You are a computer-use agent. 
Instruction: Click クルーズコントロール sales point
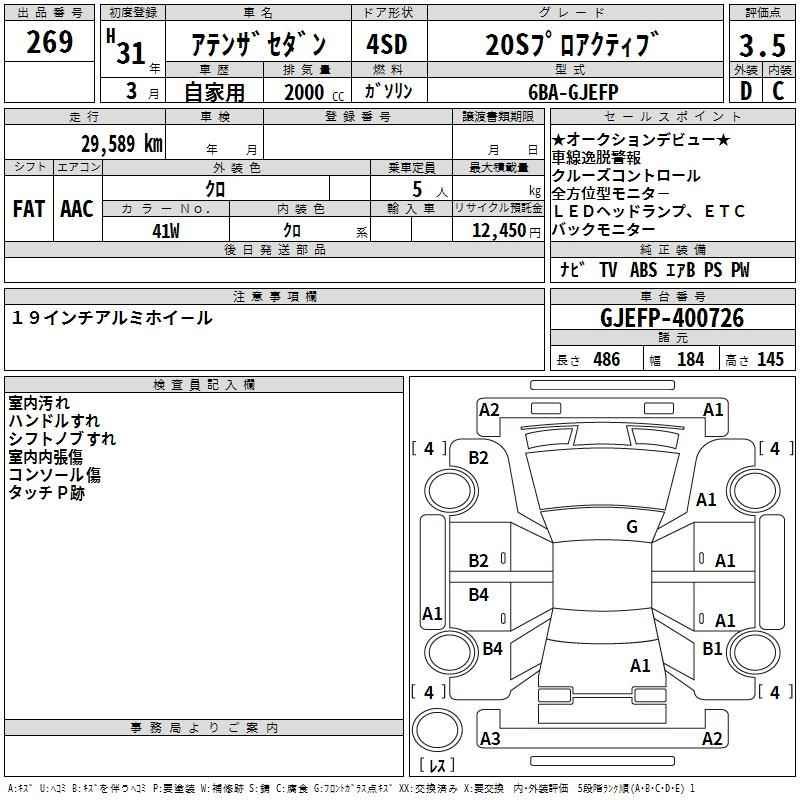(626, 176)
